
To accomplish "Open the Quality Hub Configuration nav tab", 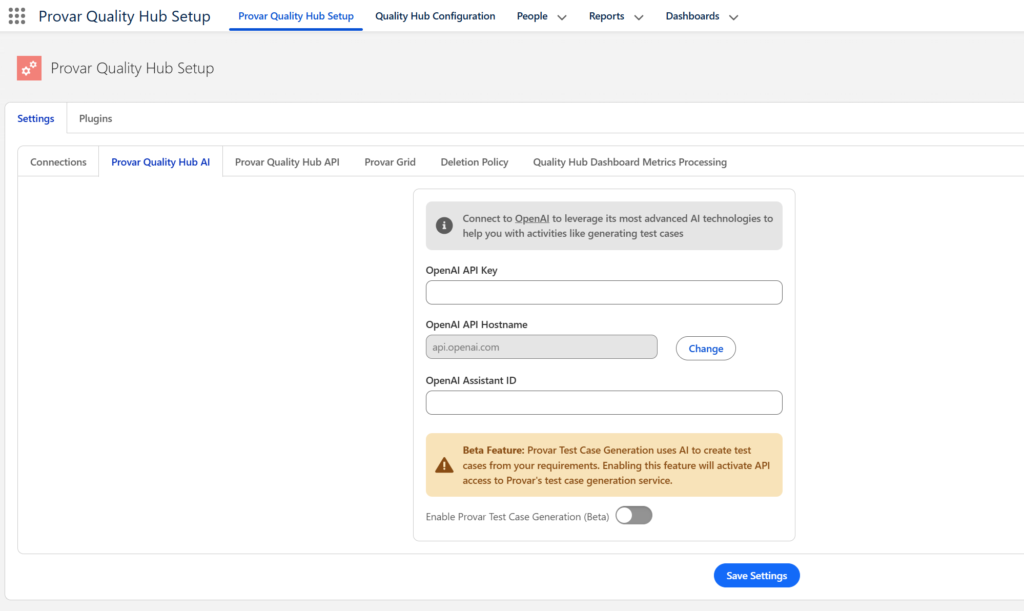I will pos(435,16).
